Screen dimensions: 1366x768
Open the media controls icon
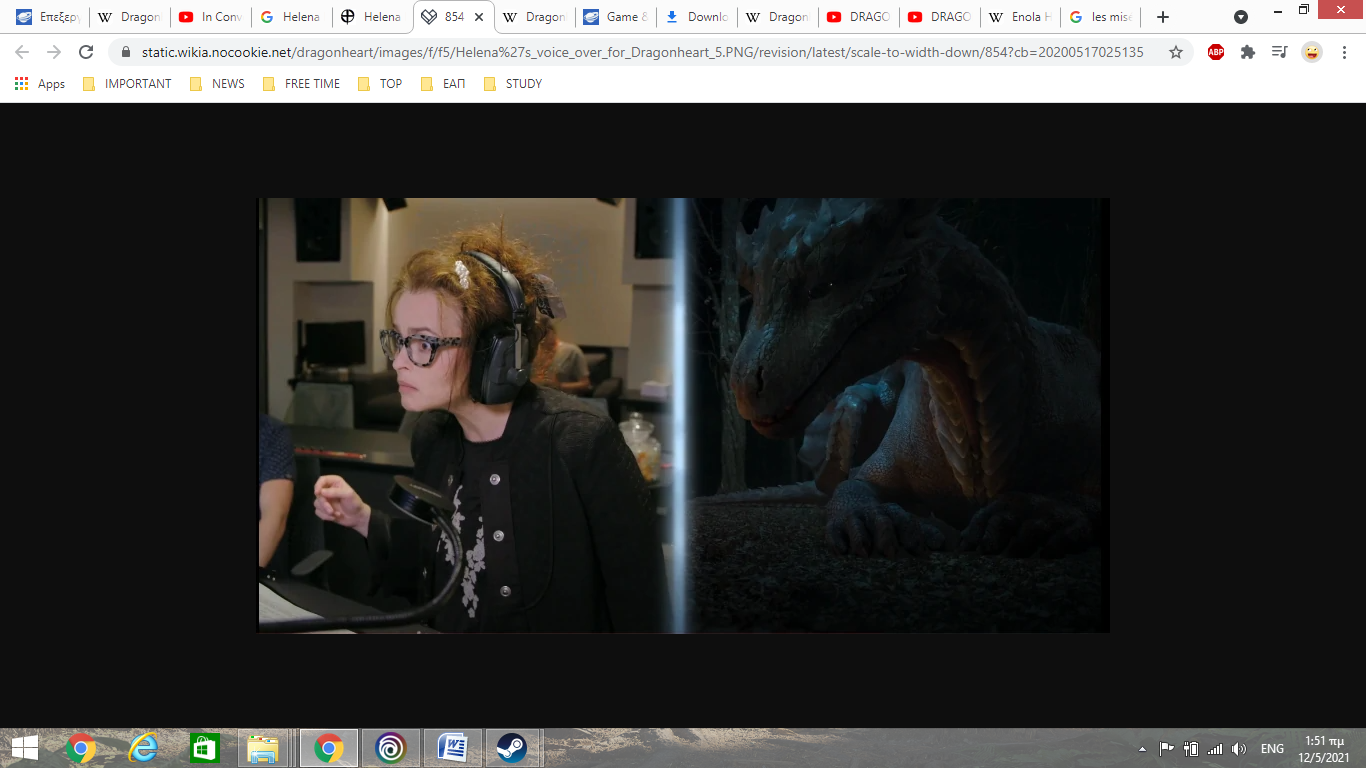point(1280,52)
